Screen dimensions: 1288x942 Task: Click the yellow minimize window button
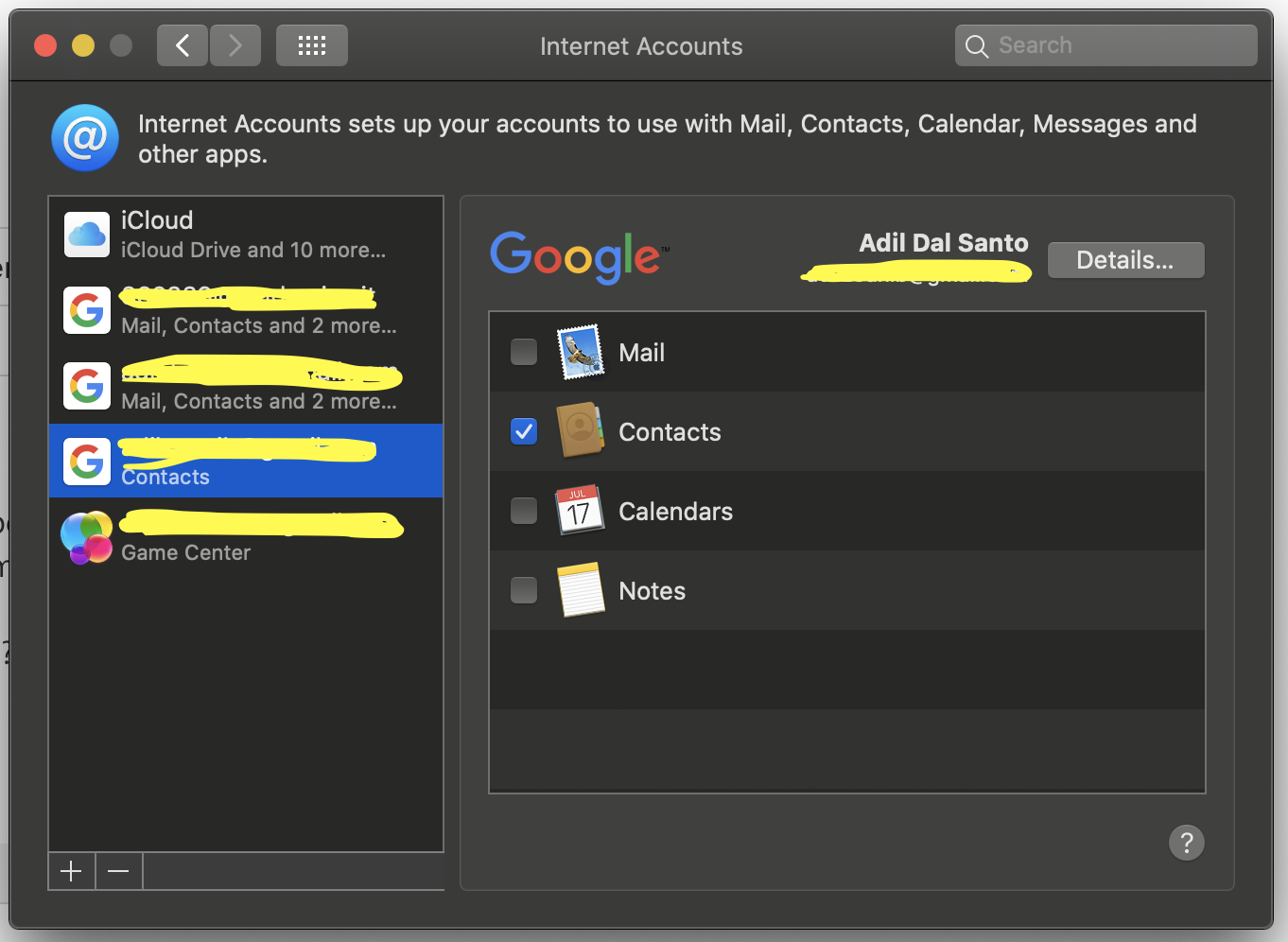[x=83, y=45]
